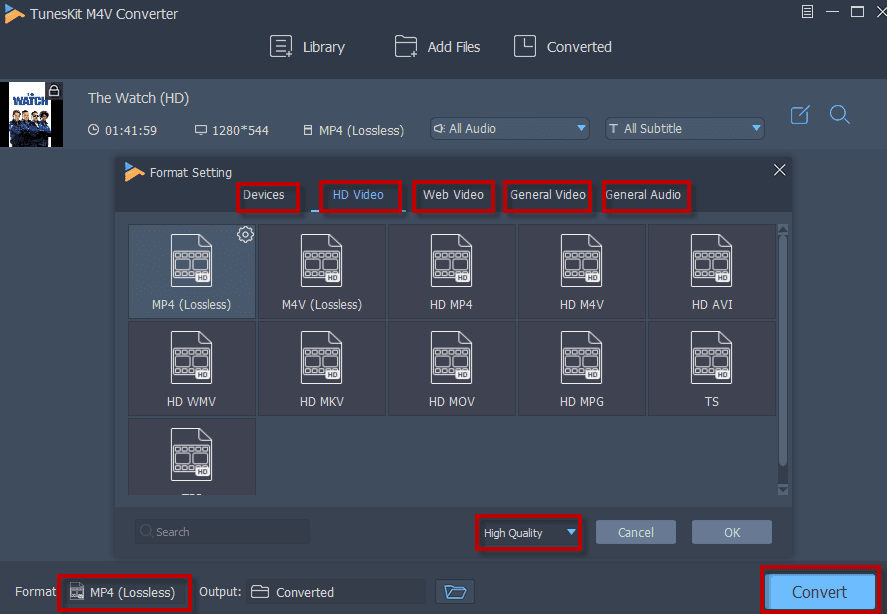
Task: Click the format list scrollbar up arrow
Action: coord(783,230)
